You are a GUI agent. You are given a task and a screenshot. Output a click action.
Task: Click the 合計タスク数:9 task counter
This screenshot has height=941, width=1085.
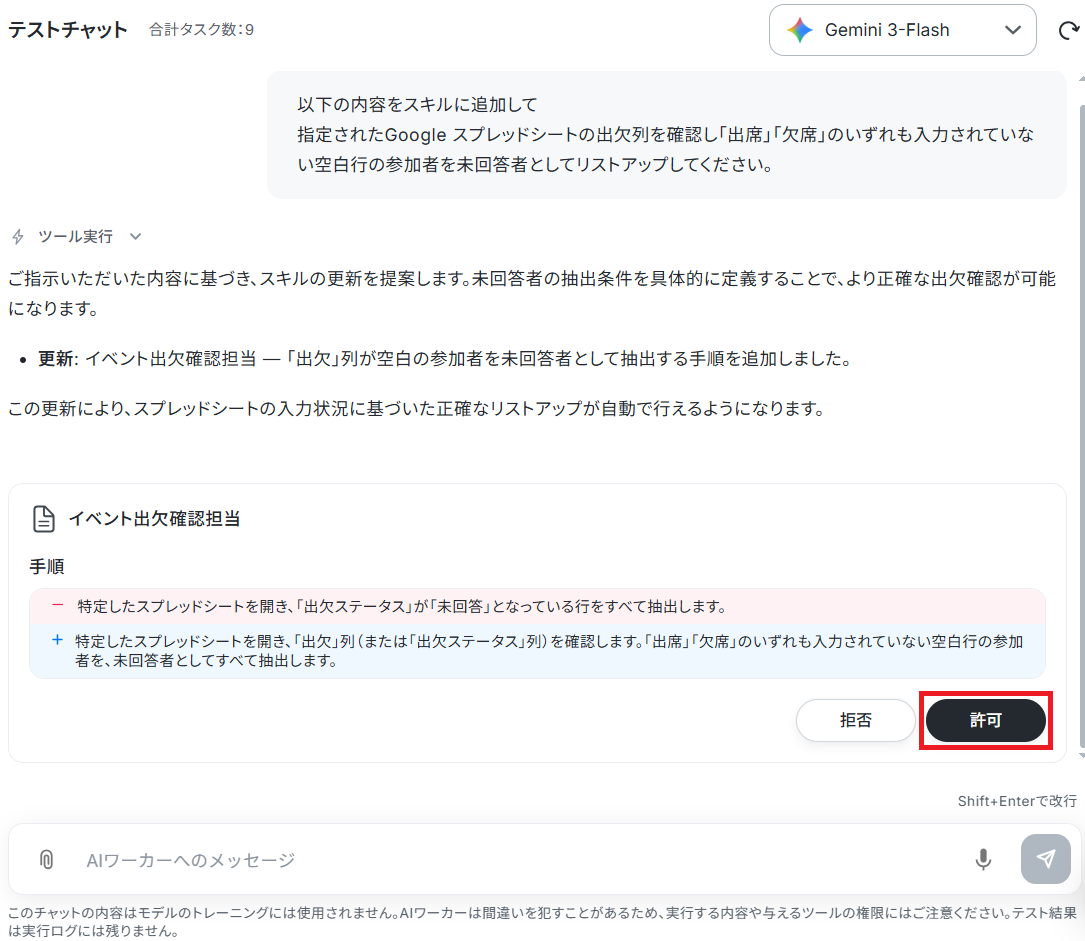(201, 30)
